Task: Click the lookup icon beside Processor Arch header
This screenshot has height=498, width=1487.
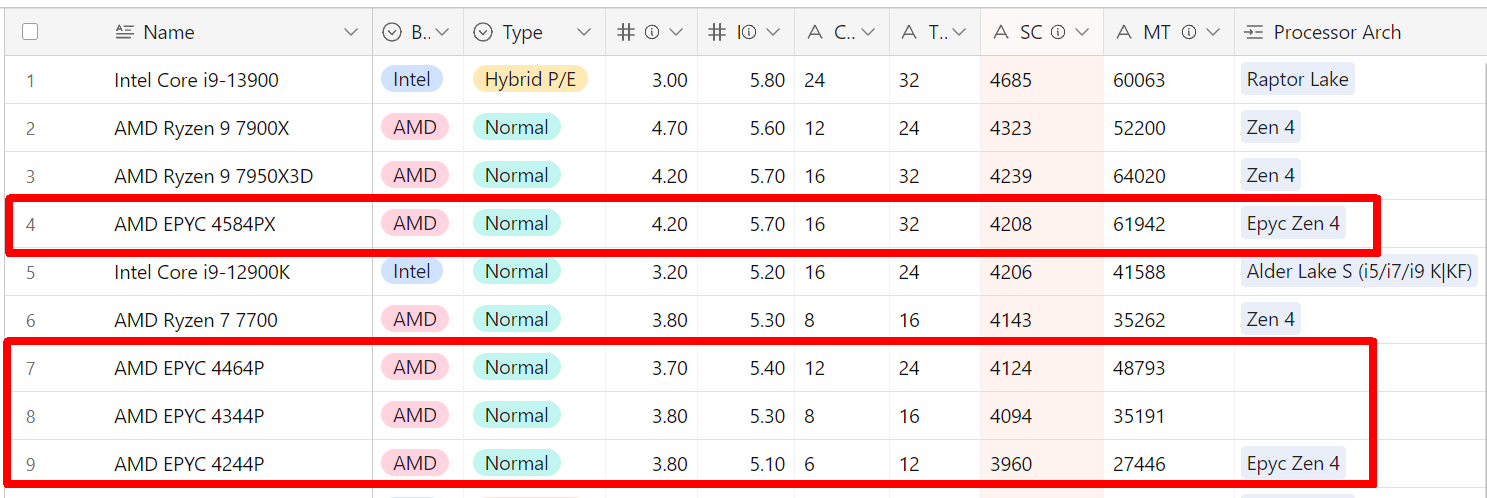Action: tap(1254, 32)
